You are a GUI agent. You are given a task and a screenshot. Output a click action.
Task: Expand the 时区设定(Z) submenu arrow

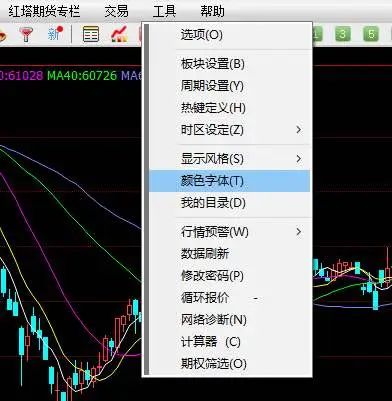pos(299,130)
